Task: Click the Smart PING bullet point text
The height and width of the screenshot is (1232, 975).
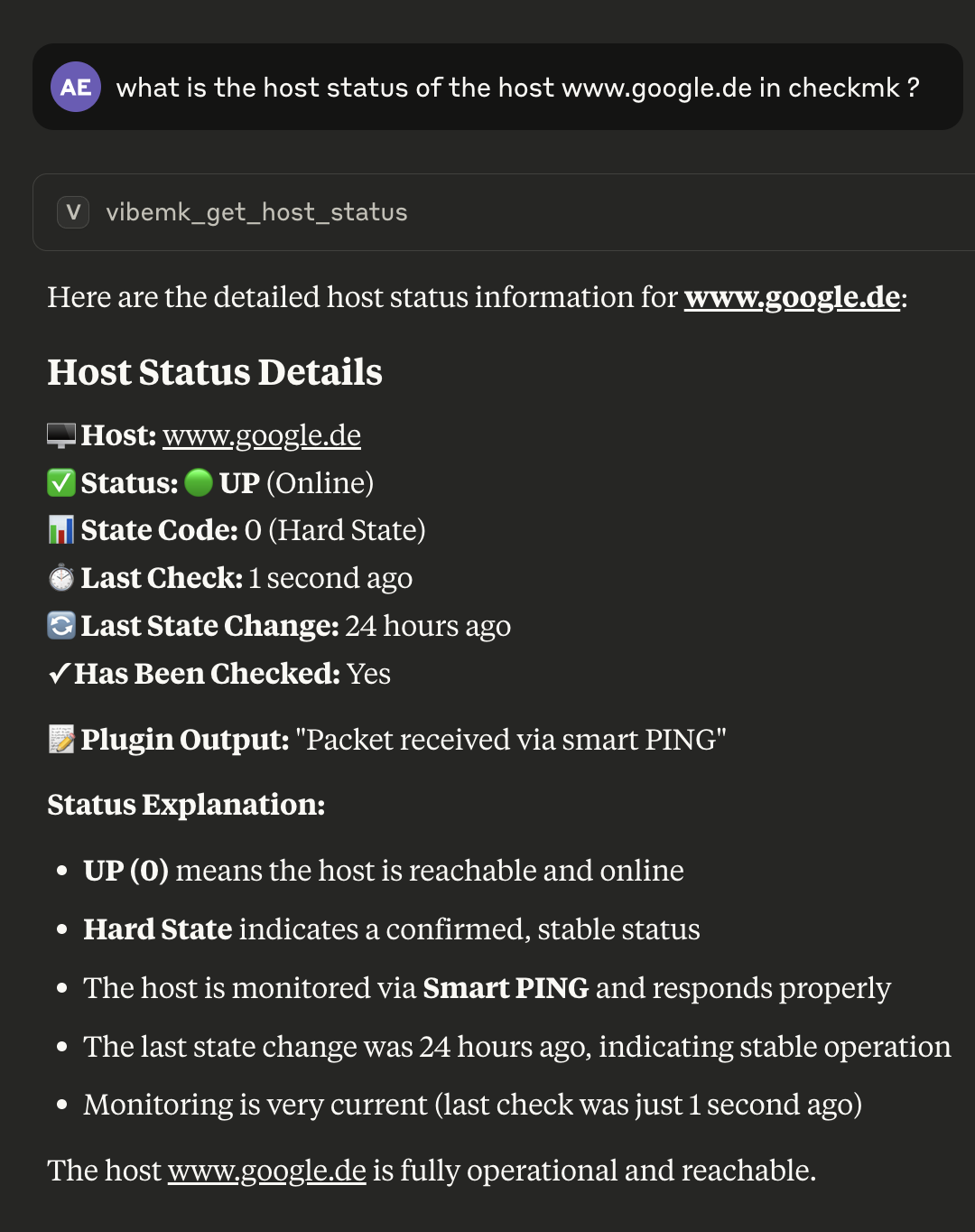Action: [487, 988]
